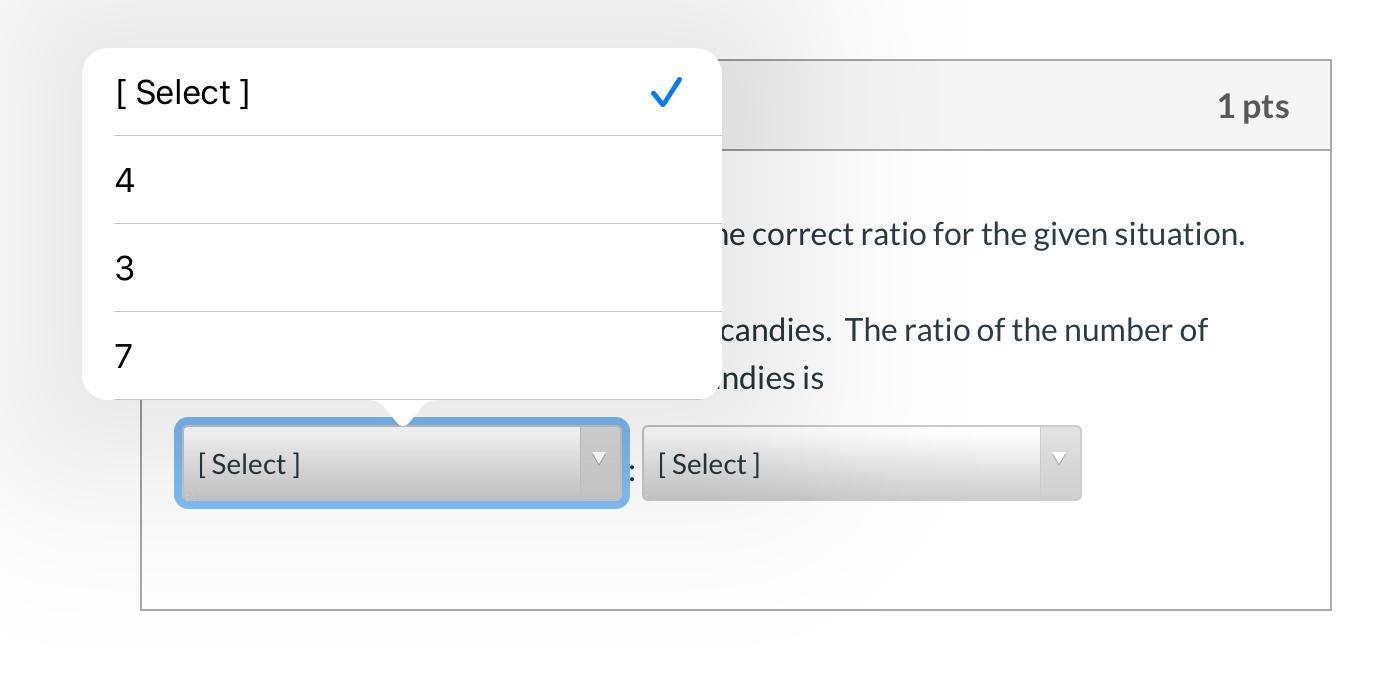This screenshot has width=1387, height=684.
Task: Click the "1 pts" points label
Action: click(x=1252, y=106)
